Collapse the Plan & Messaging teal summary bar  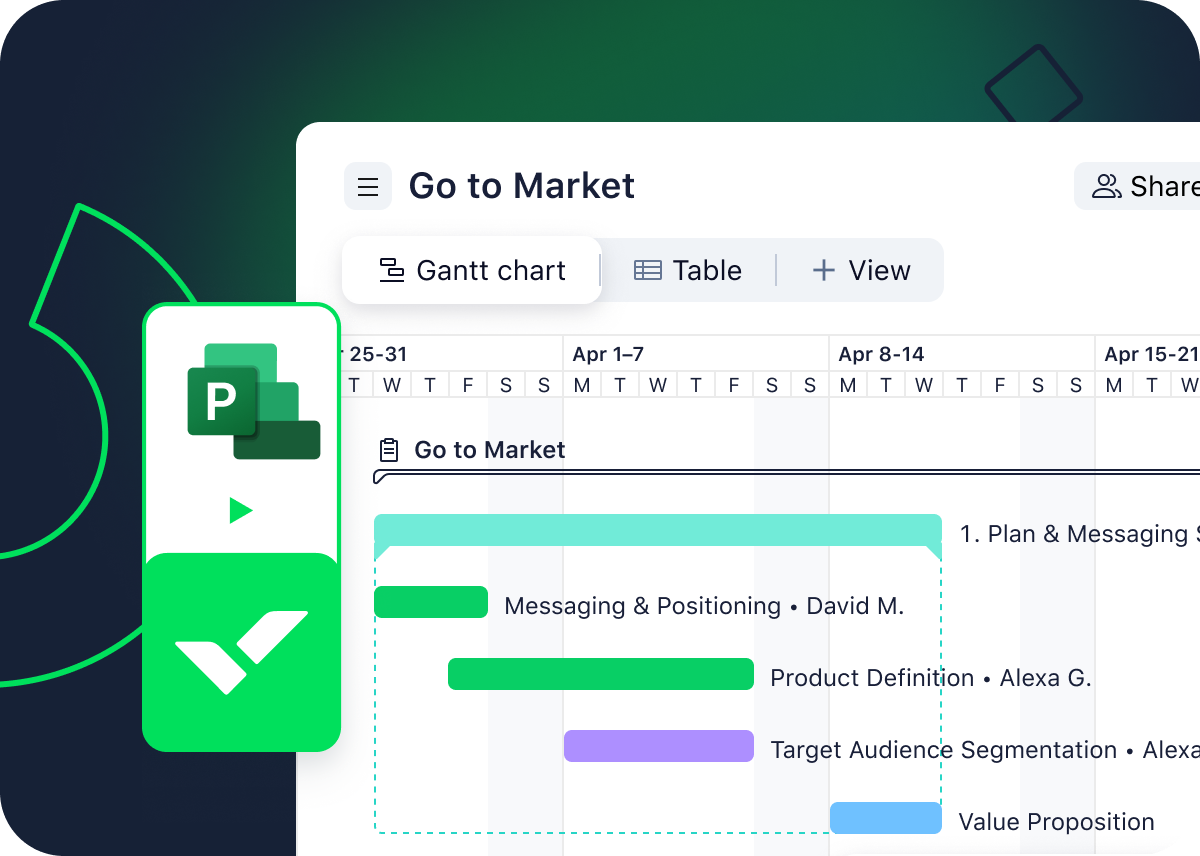point(658,530)
